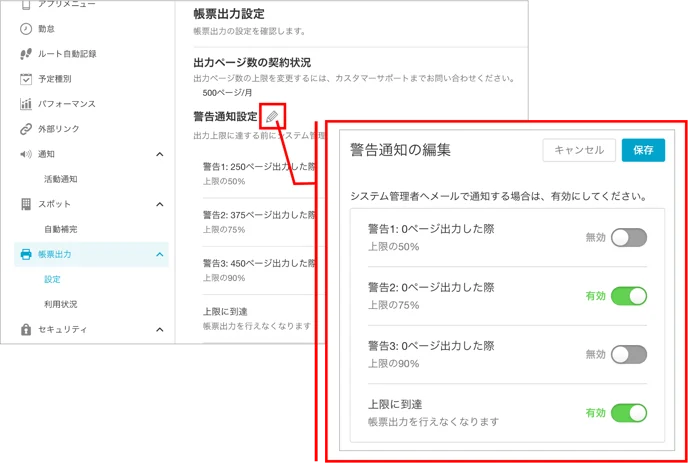
Task: Enable the 警告1 上限の50% toggle
Action: click(x=629, y=237)
